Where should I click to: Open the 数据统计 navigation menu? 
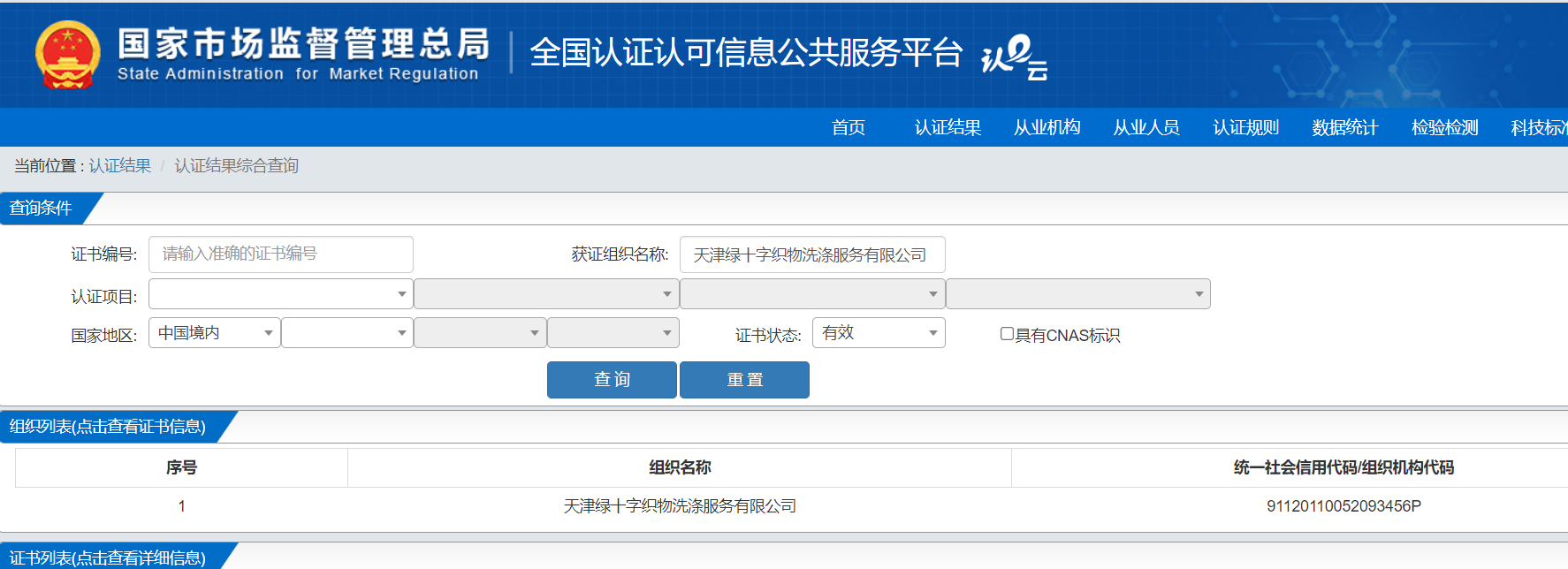click(1345, 127)
